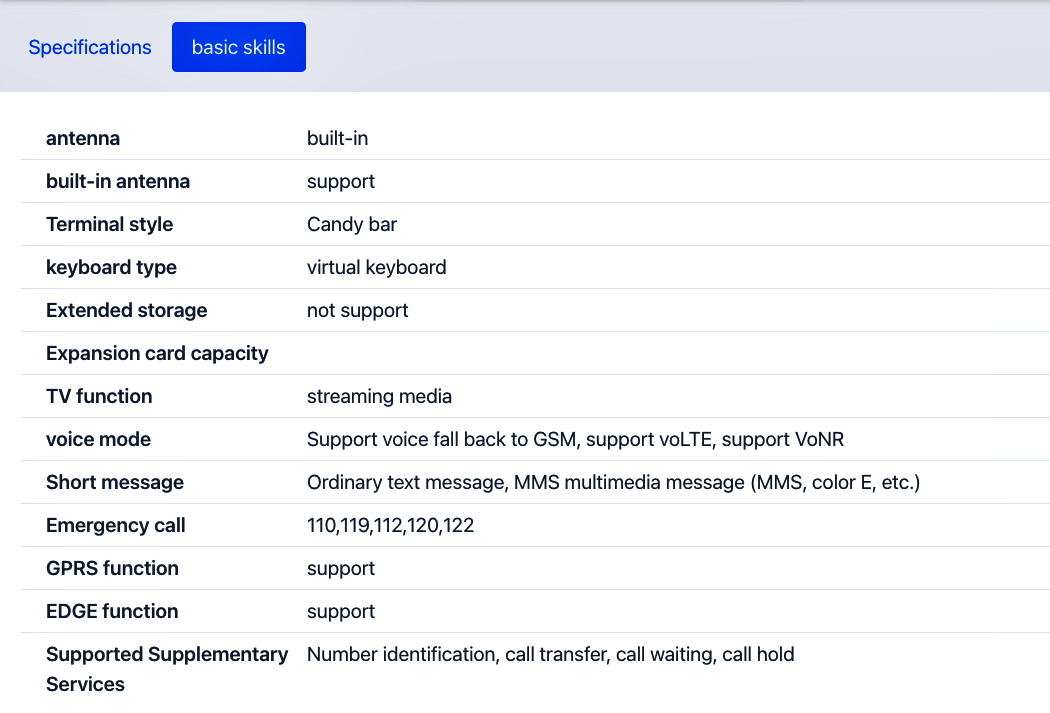Select the not support value
Screen dimensions: 1050x713
(x=358, y=310)
